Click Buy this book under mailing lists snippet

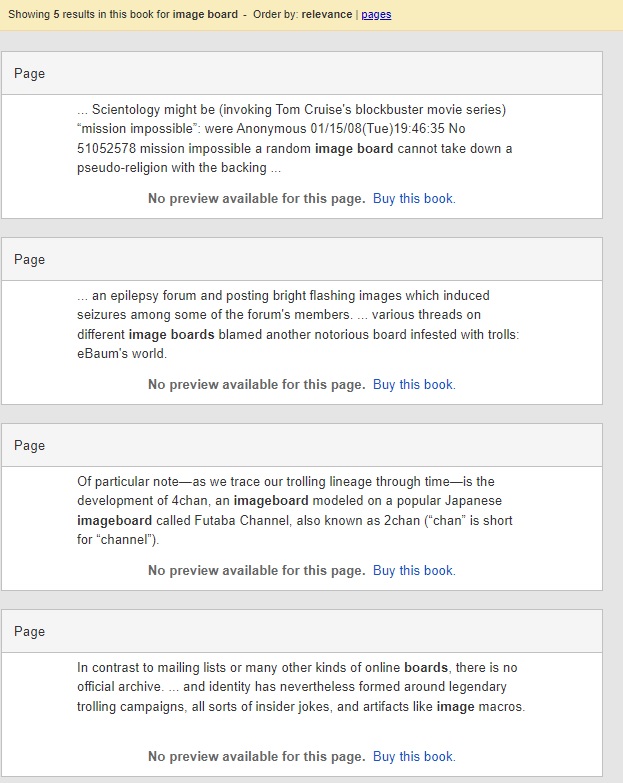point(414,756)
